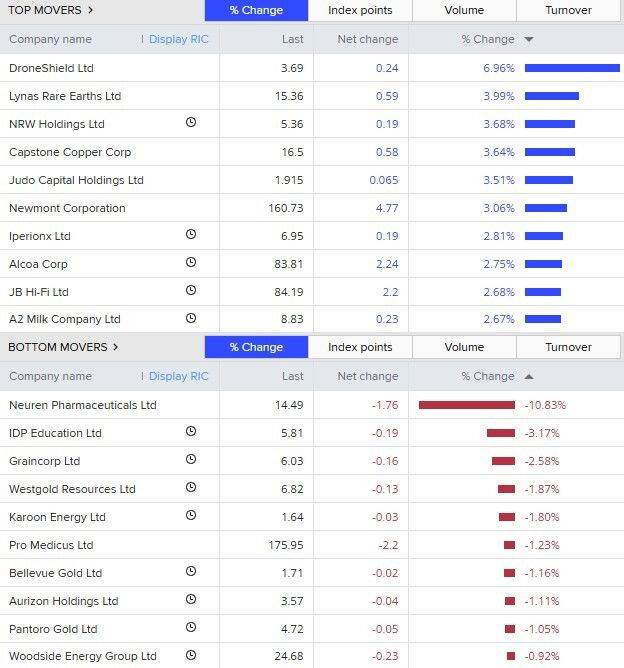Select the Volume tab in Bottom Movers

click(464, 347)
